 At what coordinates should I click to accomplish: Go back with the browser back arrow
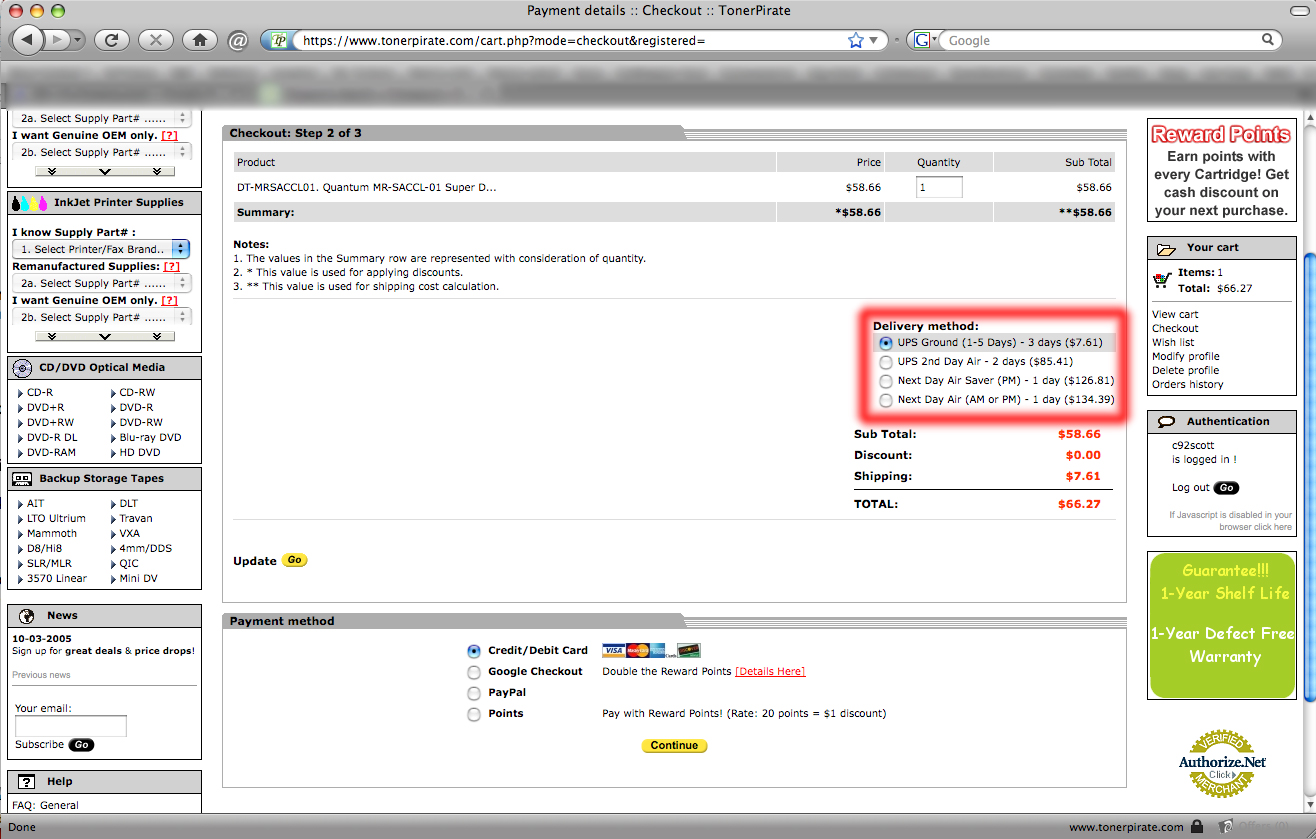click(27, 40)
